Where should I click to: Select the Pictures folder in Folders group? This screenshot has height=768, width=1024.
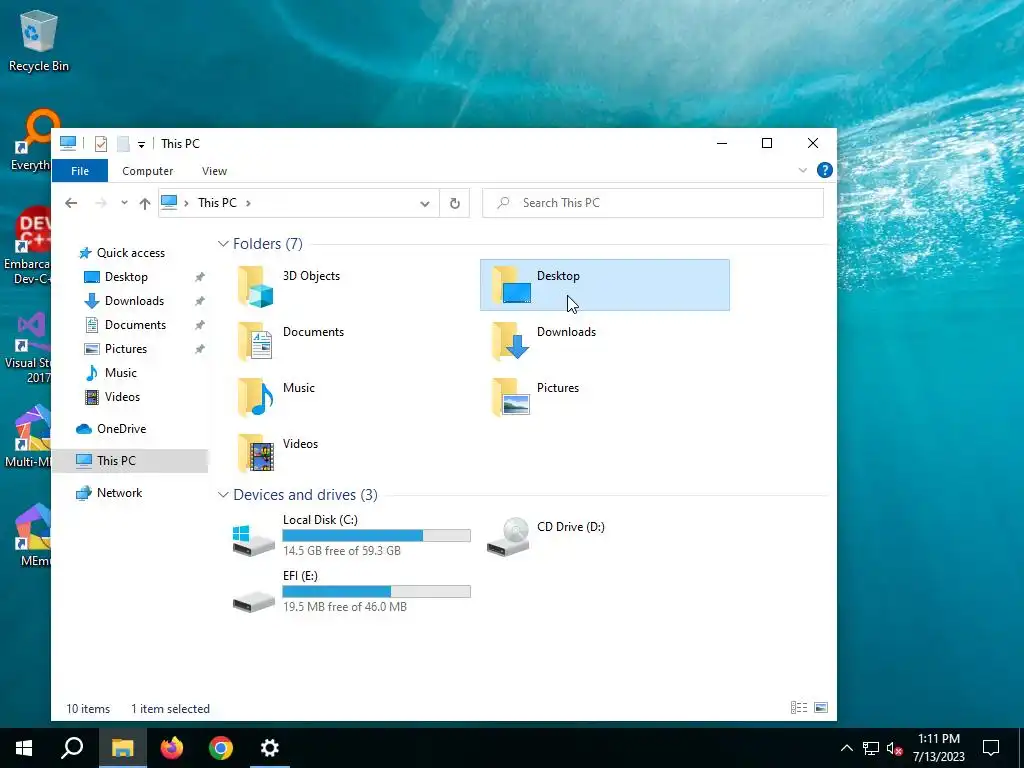pos(536,397)
